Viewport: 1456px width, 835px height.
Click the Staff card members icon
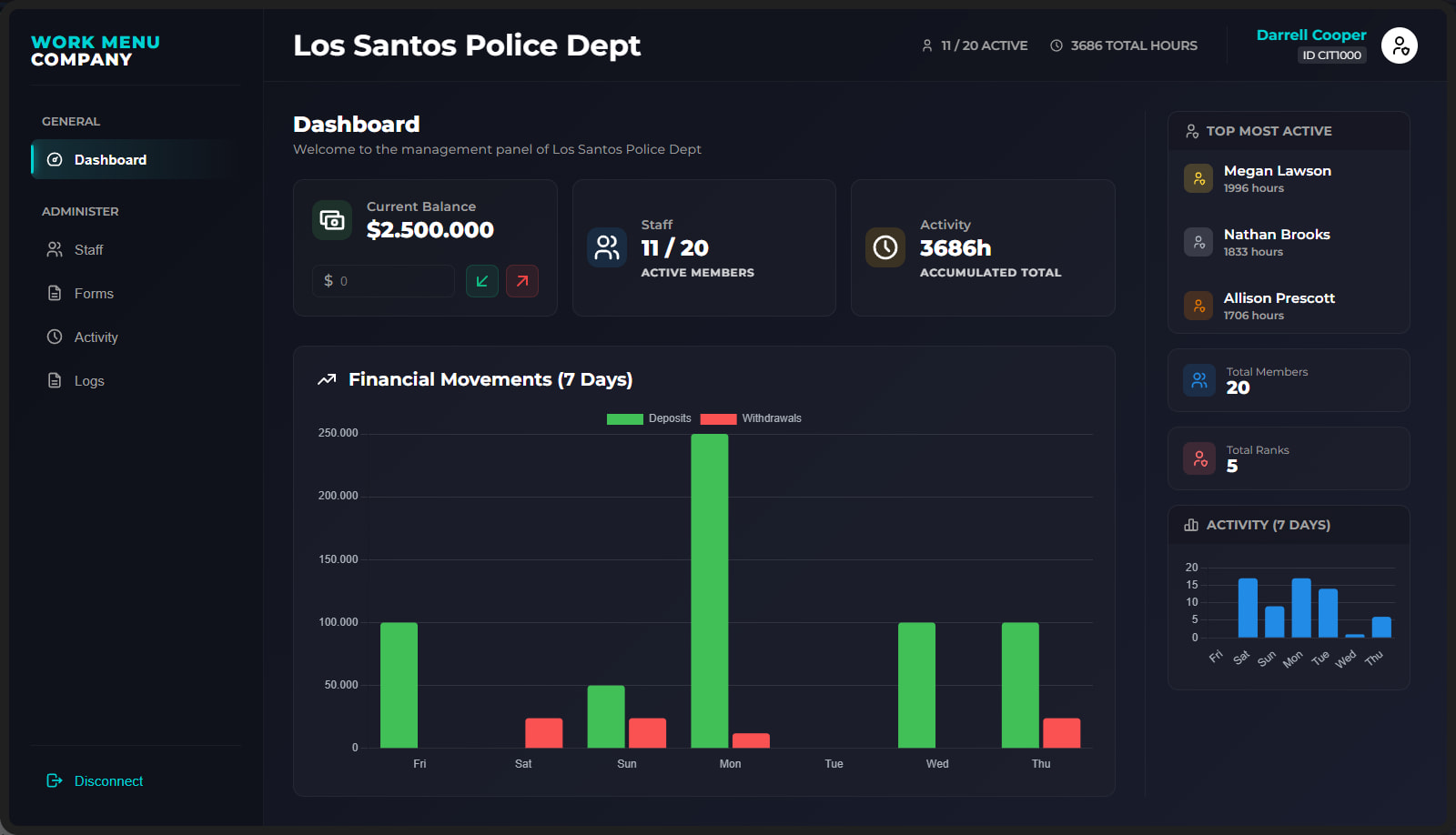[607, 247]
